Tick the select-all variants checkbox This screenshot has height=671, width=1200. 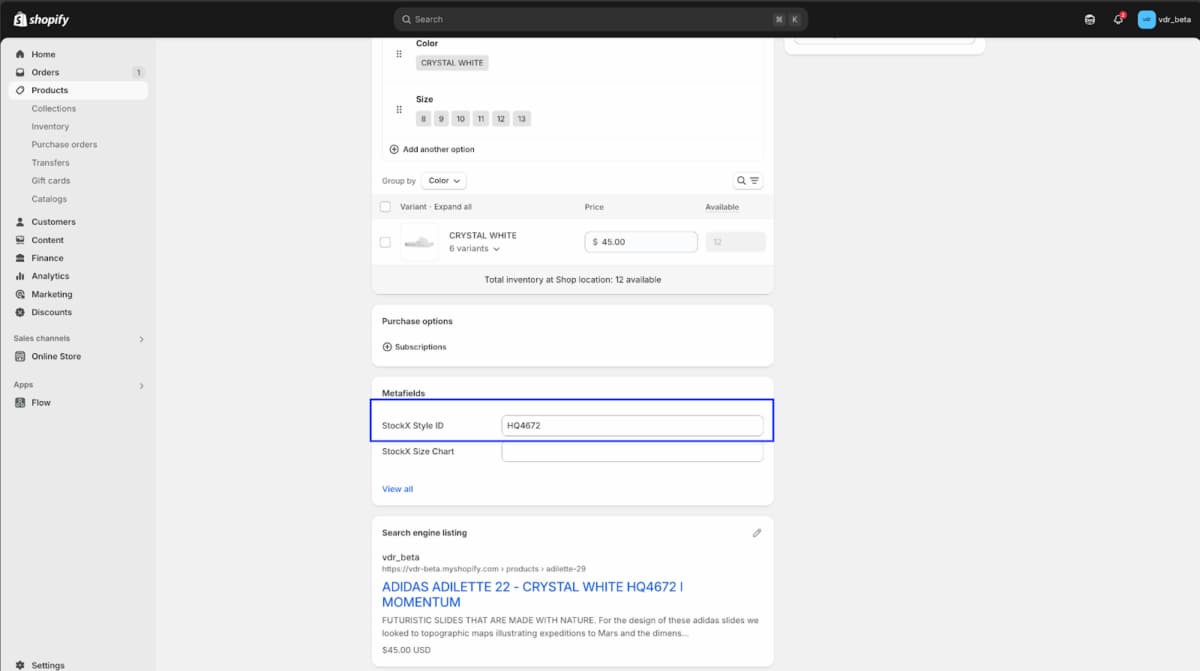point(386,207)
